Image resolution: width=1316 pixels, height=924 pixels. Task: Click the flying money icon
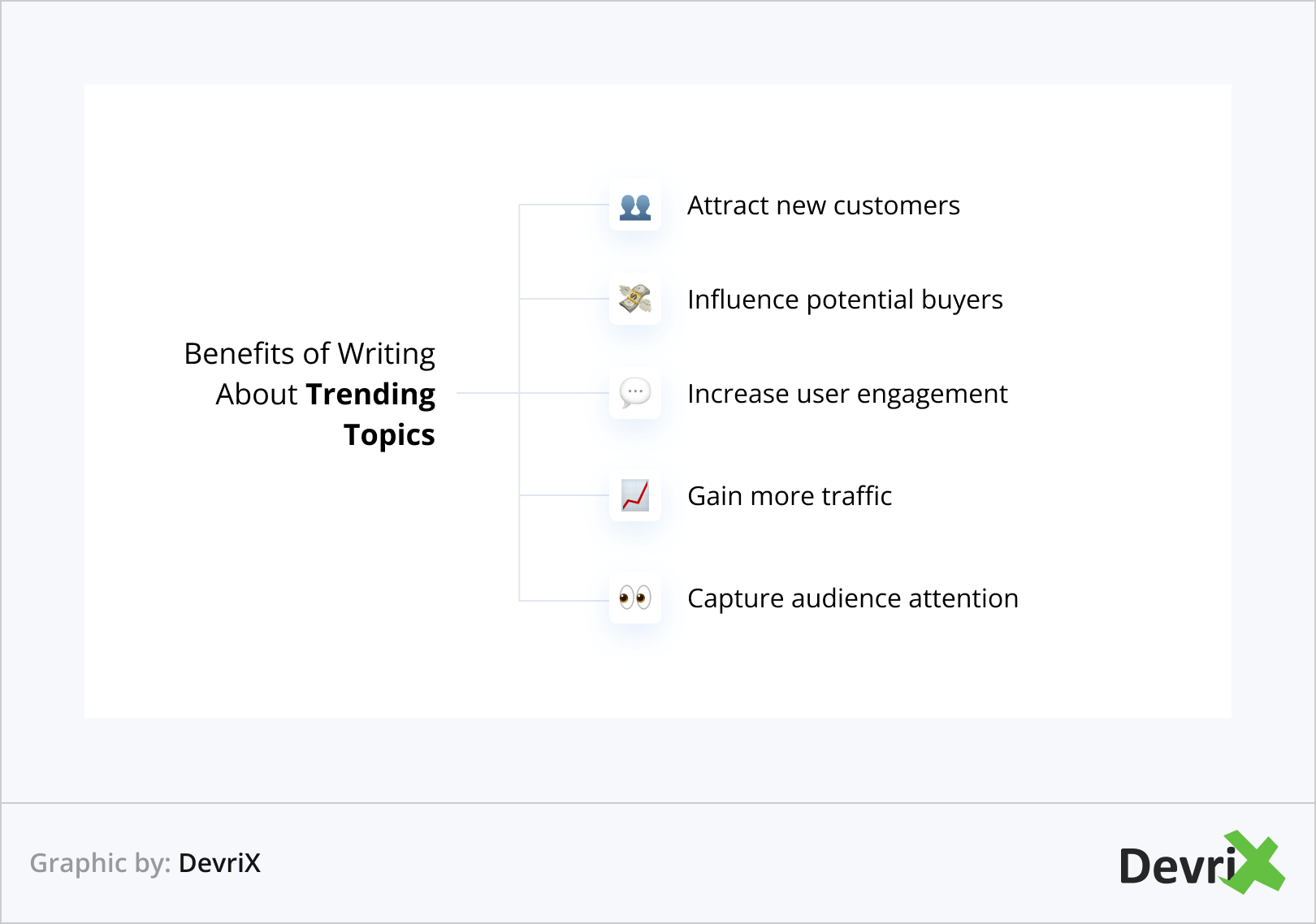pyautogui.click(x=635, y=300)
